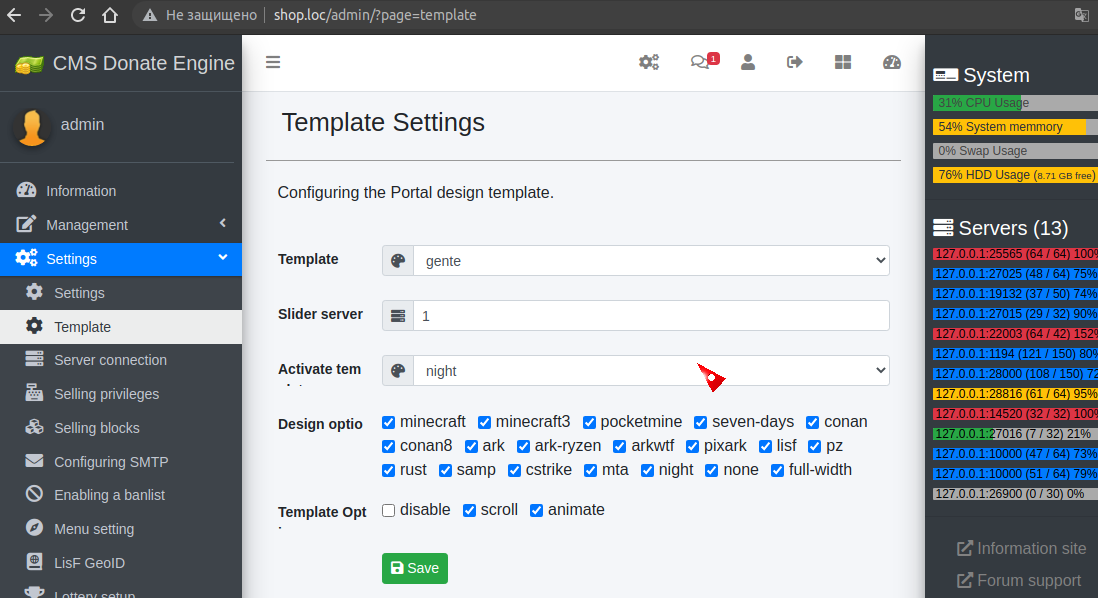This screenshot has width=1098, height=598.
Task: Click the green Save button
Action: pyautogui.click(x=414, y=568)
